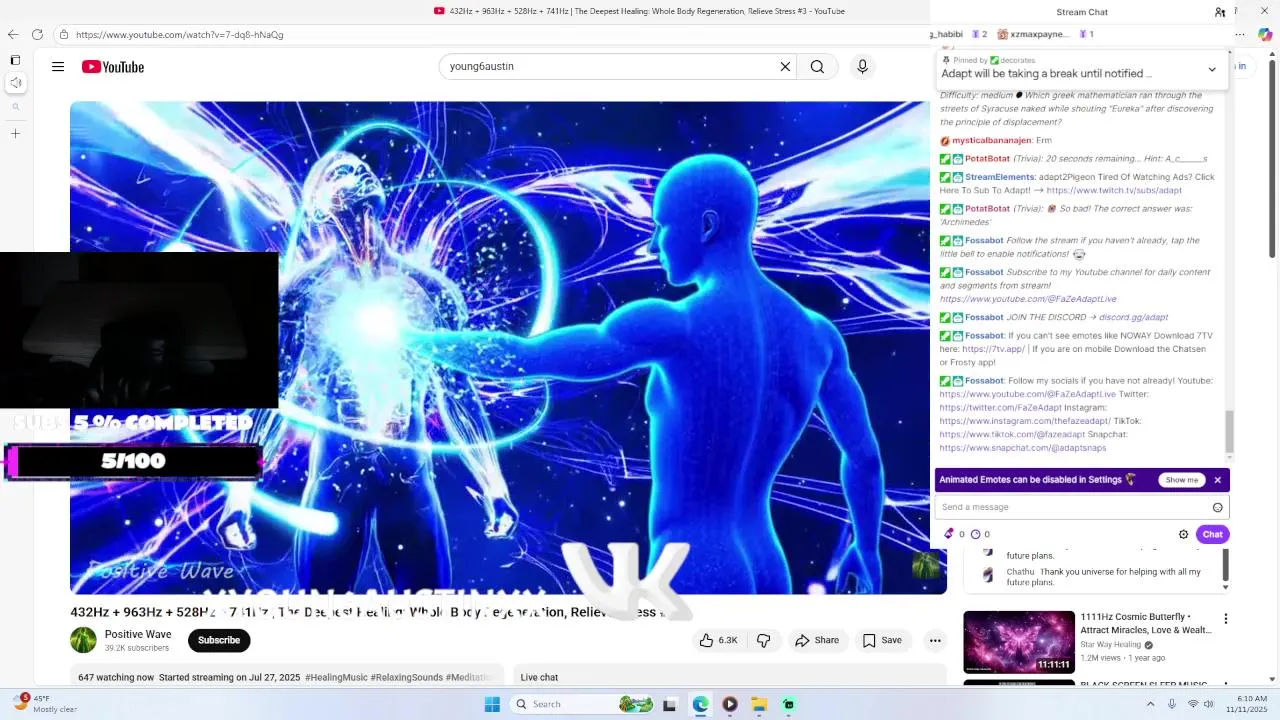Open the instagram.com/thefazeadapt link
Viewport: 1280px width, 720px height.
(x=1025, y=421)
